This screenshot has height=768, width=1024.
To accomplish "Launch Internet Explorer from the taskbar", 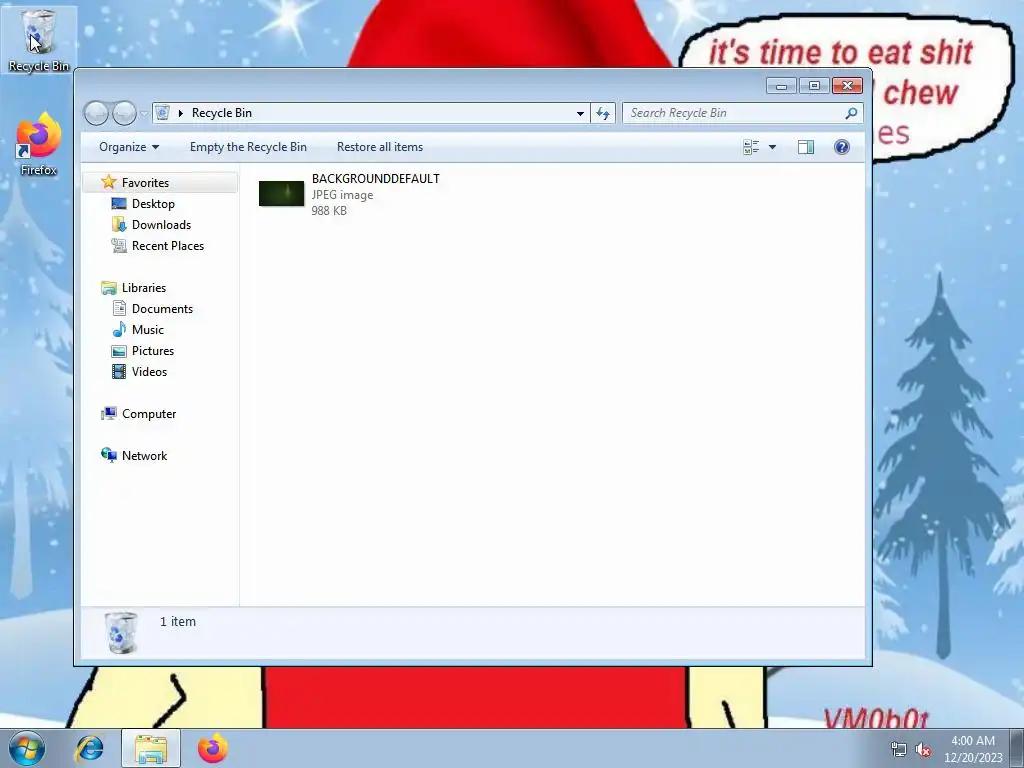I will coord(89,748).
